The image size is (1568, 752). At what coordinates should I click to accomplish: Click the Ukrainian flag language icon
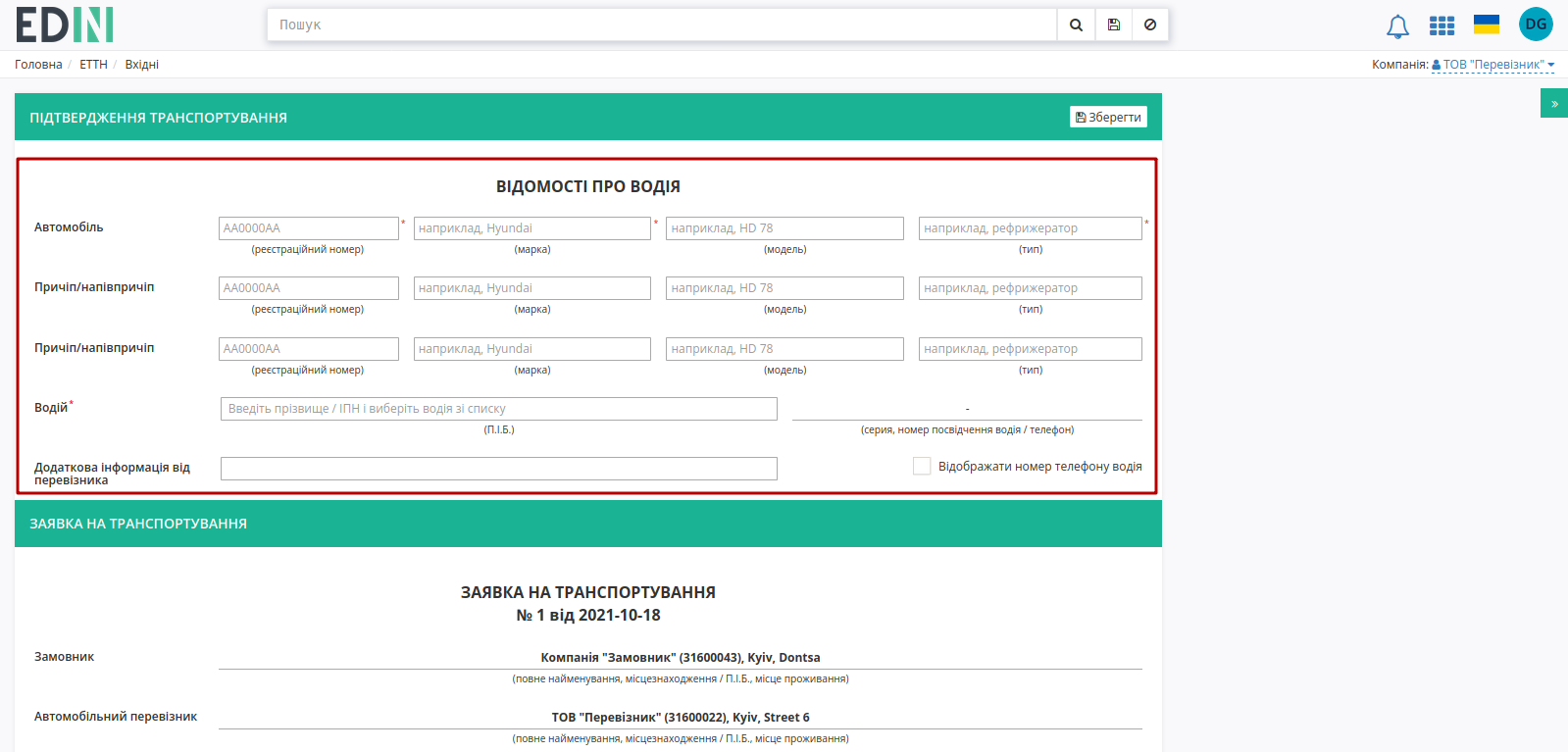click(1487, 25)
